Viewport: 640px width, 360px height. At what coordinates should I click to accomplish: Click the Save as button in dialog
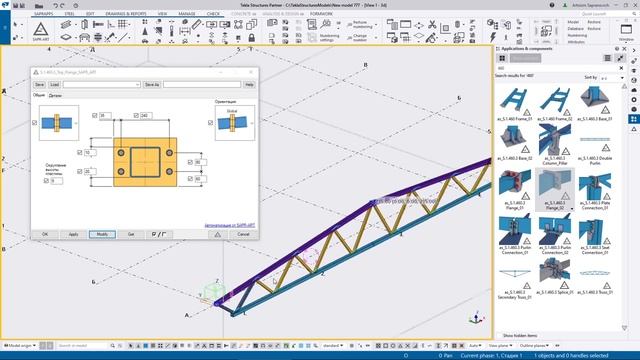coord(152,84)
